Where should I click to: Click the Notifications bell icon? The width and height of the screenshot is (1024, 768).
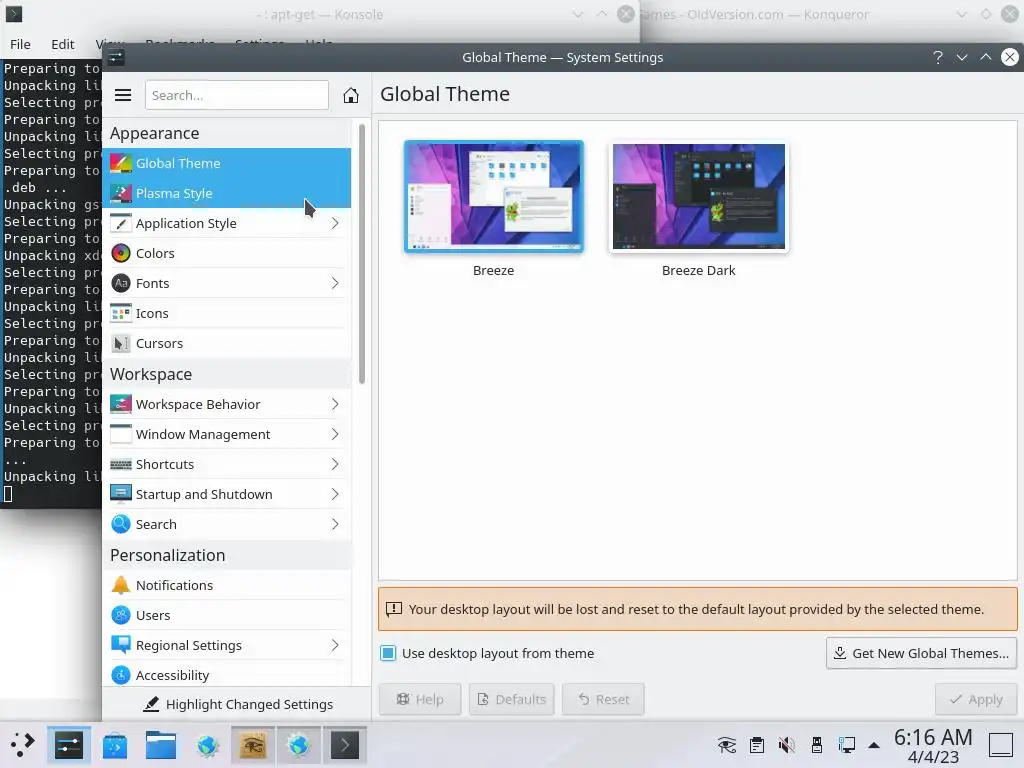coord(121,585)
